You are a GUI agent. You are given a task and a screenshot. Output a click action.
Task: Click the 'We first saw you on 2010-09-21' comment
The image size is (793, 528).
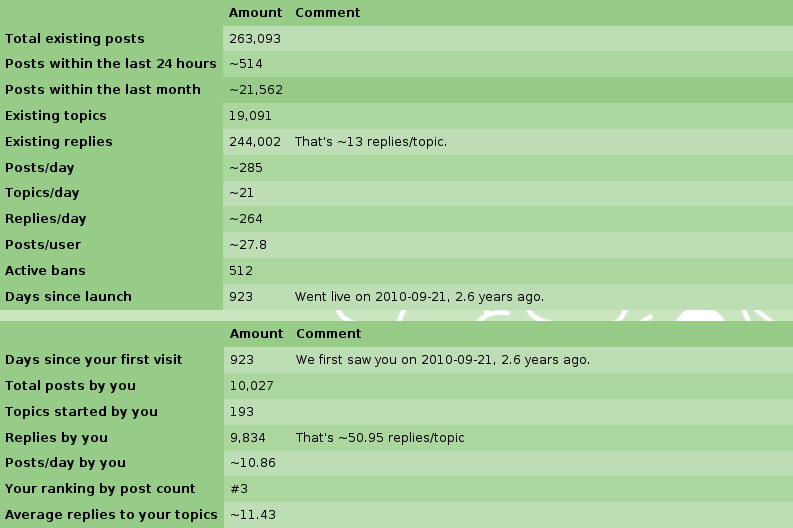pos(443,360)
